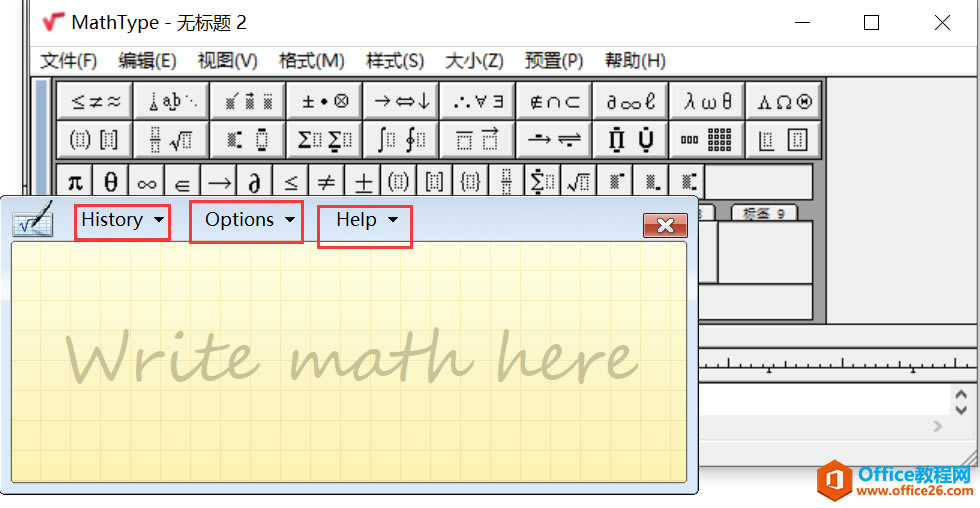Click the scroll up arrow in MathType
This screenshot has width=980, height=508.
pyautogui.click(x=961, y=395)
